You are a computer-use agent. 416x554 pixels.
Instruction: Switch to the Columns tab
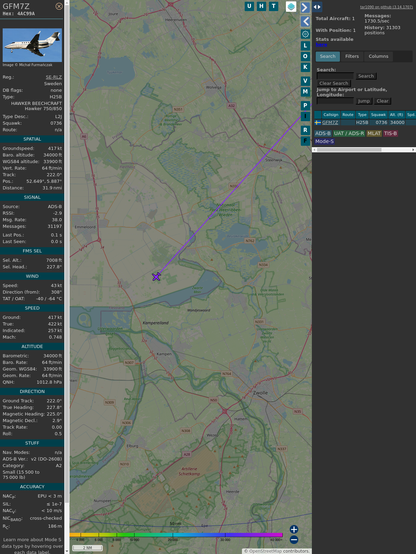(x=378, y=56)
